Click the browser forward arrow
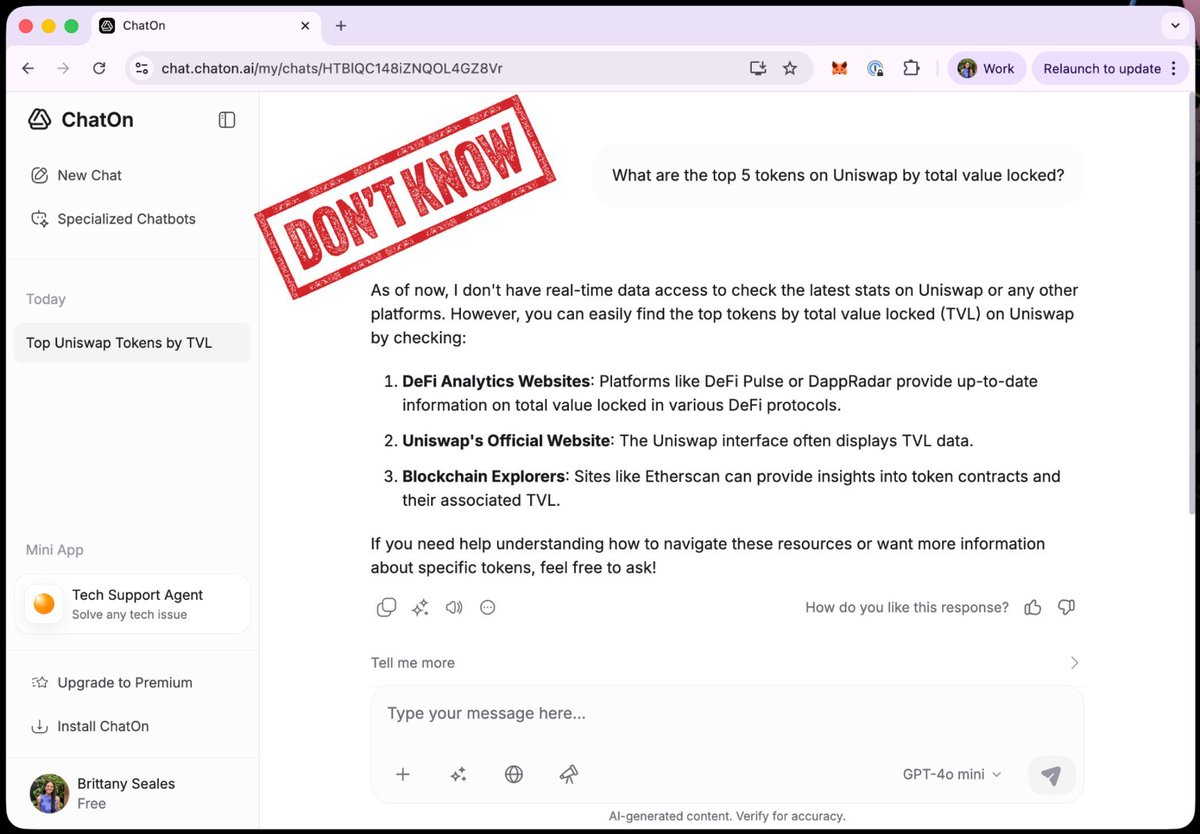Image resolution: width=1200 pixels, height=834 pixels. [x=63, y=68]
